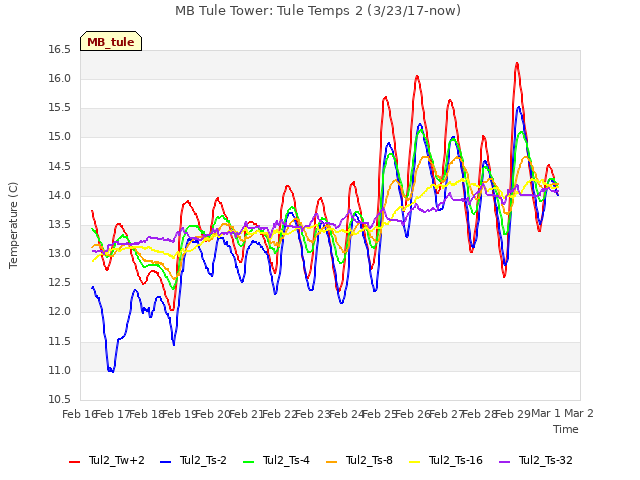Click the blue Tul2_Ts-2 legend swatch

(165, 461)
